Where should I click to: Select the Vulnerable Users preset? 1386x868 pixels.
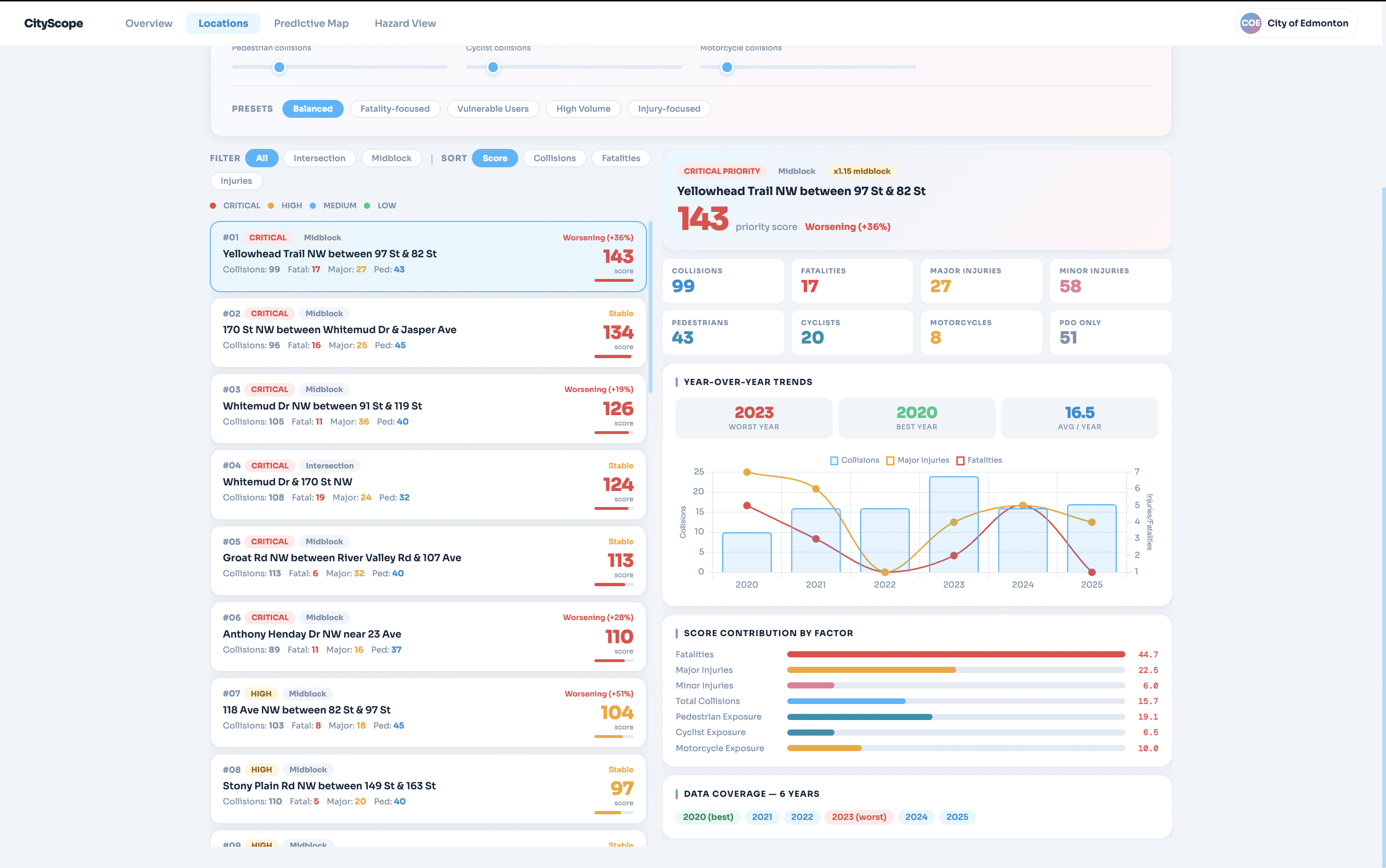click(493, 109)
